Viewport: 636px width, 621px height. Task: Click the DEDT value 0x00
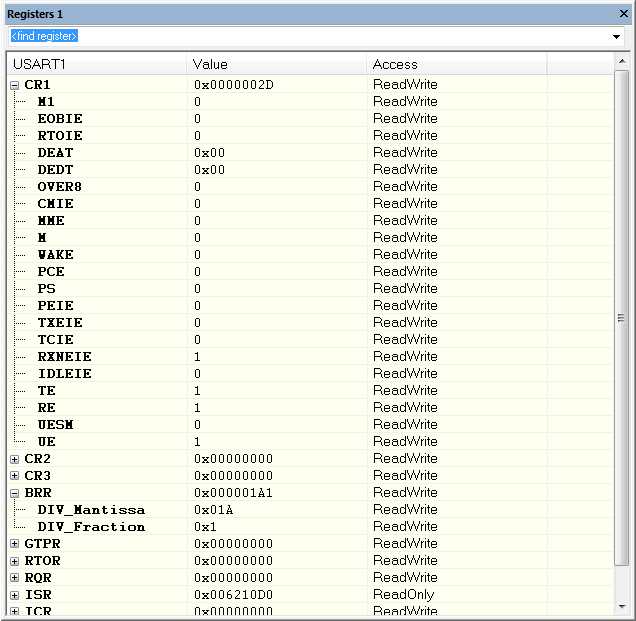(x=209, y=170)
